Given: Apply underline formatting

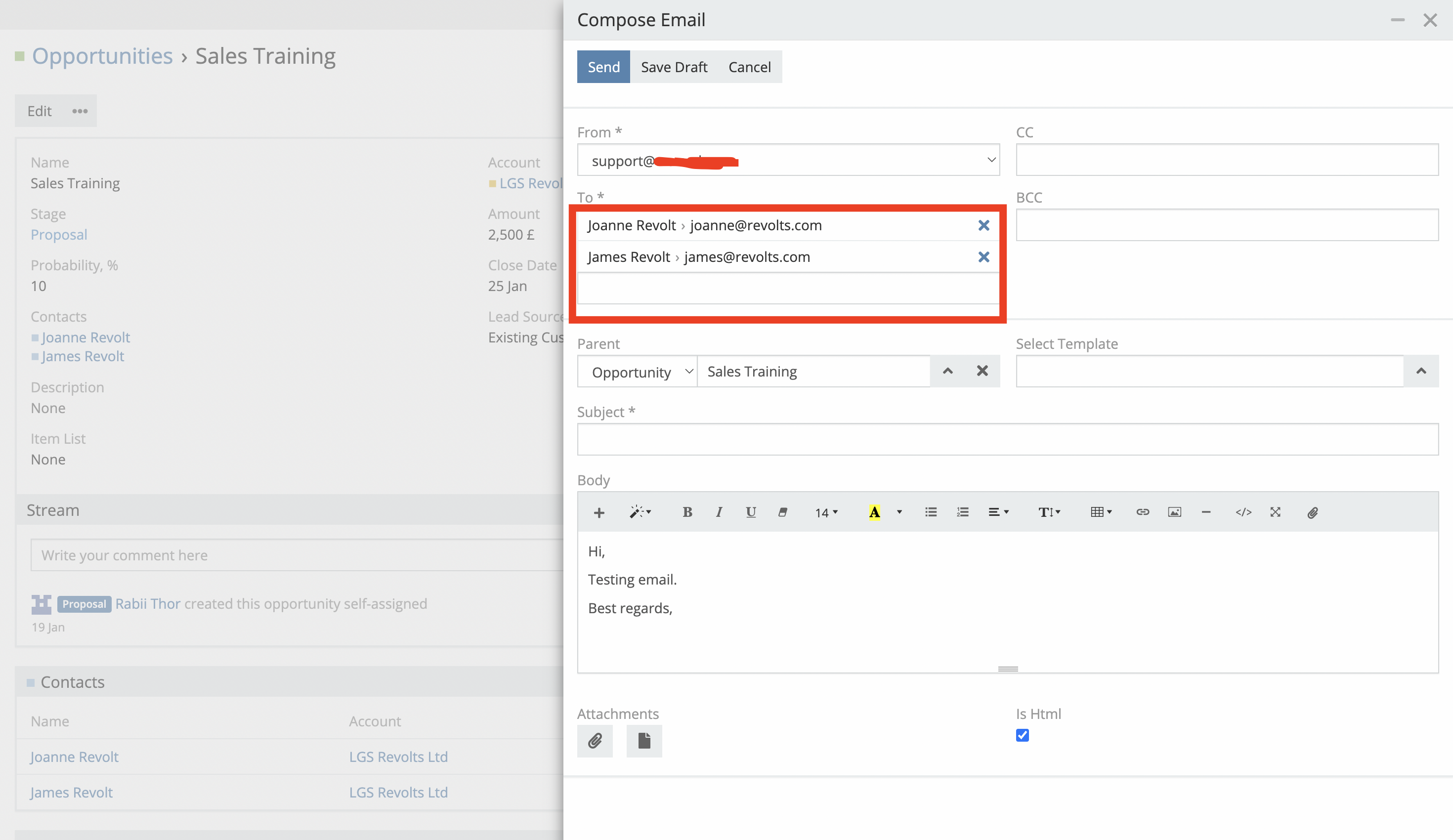Looking at the screenshot, I should [751, 512].
